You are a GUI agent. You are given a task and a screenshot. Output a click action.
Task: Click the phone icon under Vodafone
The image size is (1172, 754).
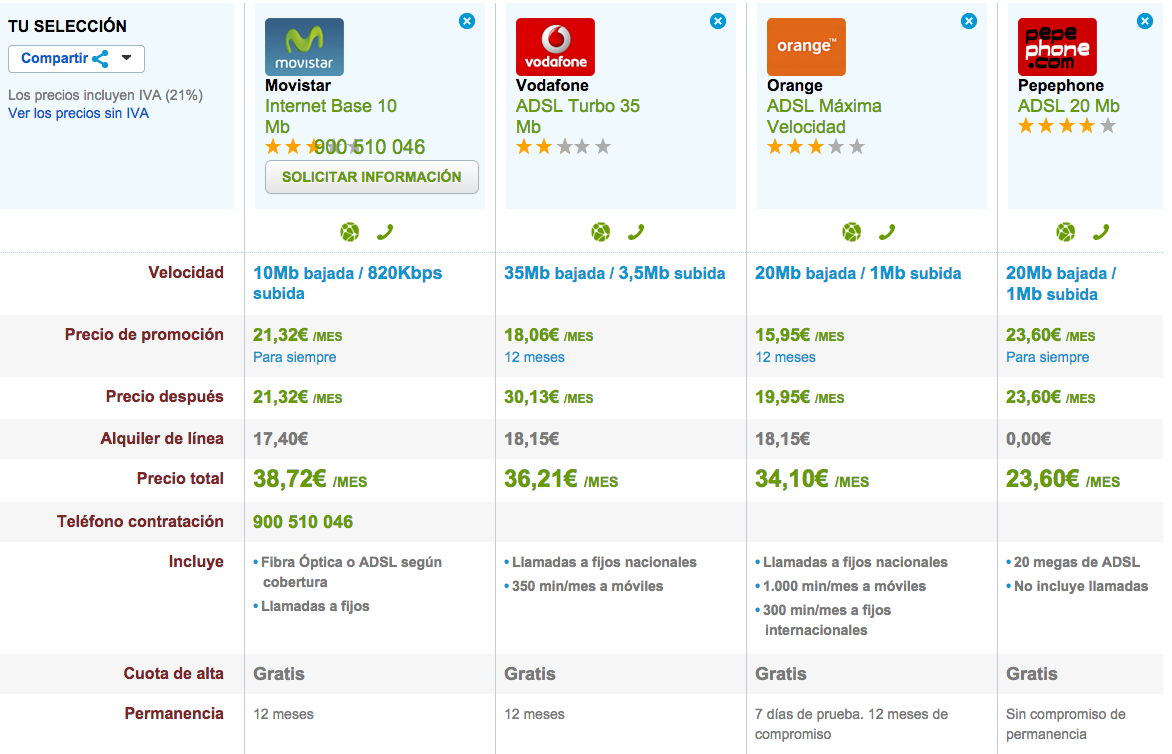636,232
